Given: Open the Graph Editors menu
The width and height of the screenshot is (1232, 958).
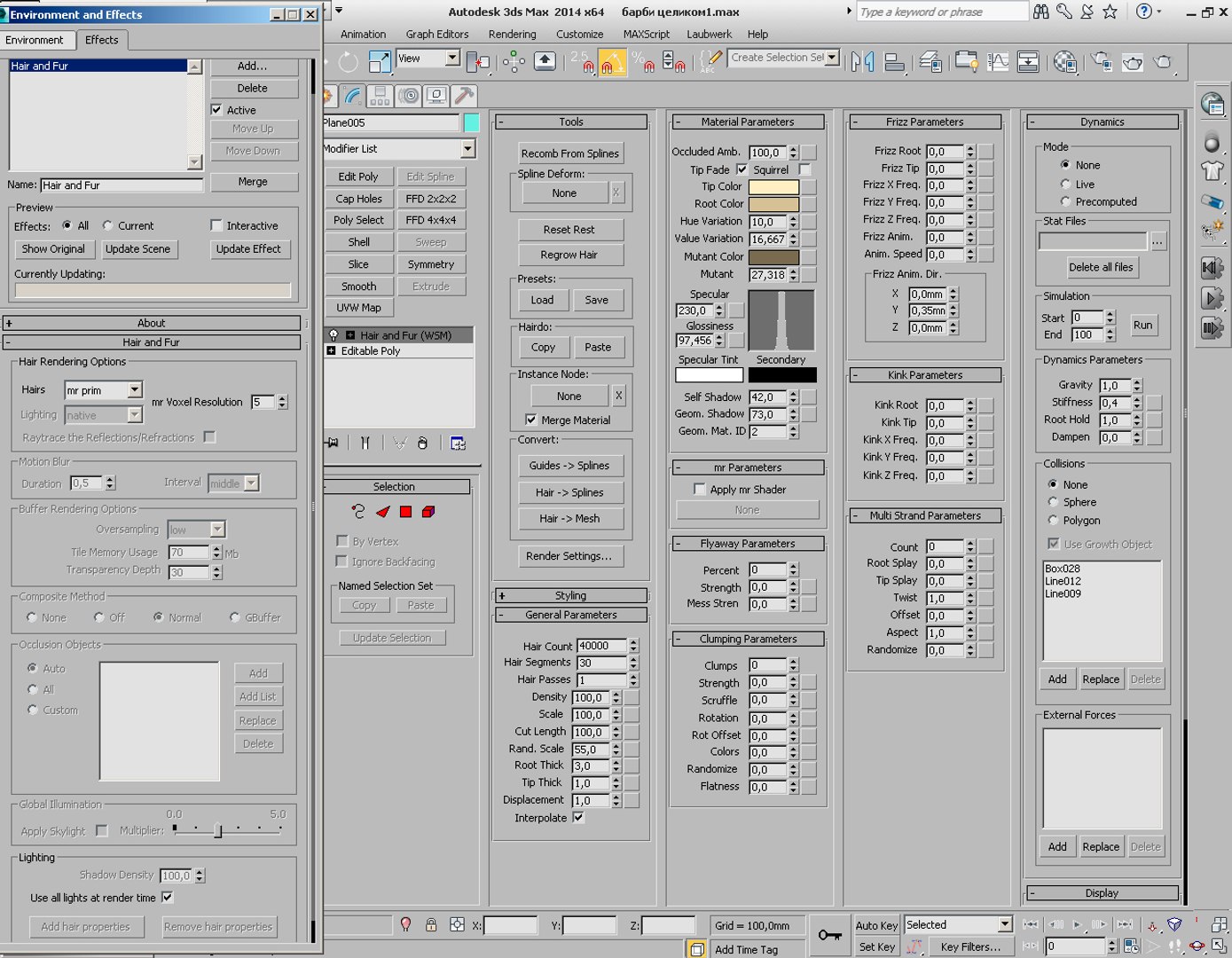Looking at the screenshot, I should pos(436,34).
